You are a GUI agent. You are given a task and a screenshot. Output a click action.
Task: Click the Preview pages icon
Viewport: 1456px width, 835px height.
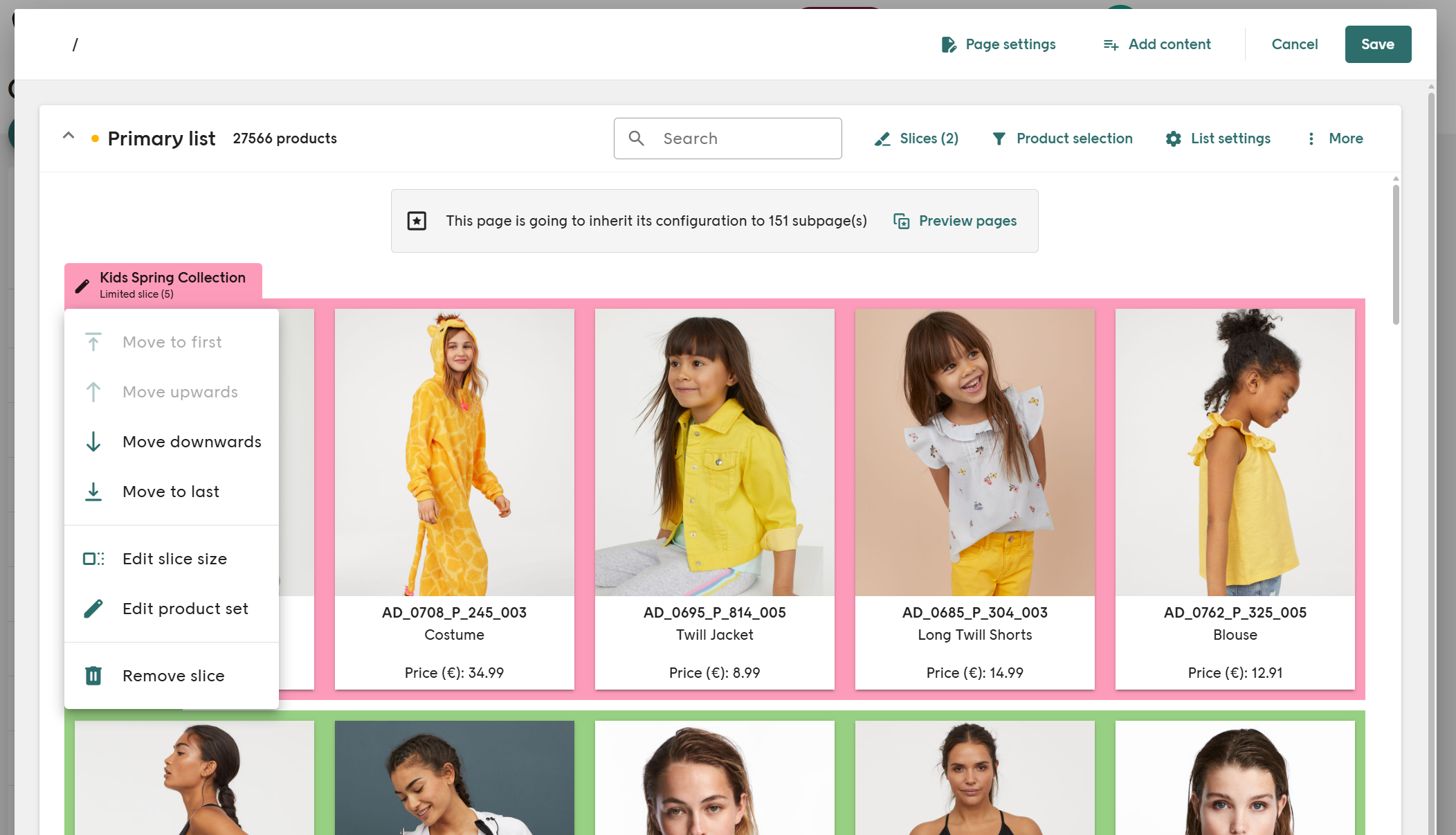pyautogui.click(x=901, y=221)
